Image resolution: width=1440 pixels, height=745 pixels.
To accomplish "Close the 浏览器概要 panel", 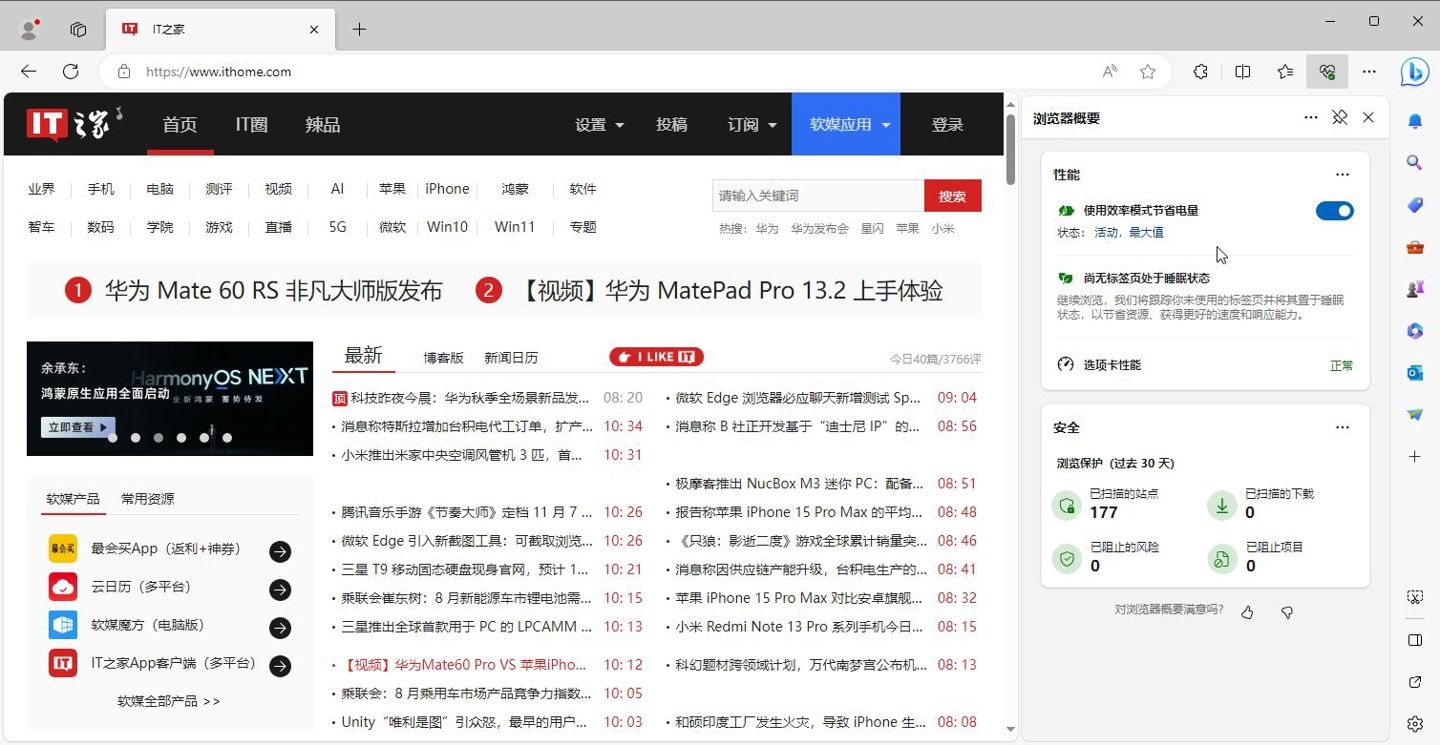I will click(1369, 118).
